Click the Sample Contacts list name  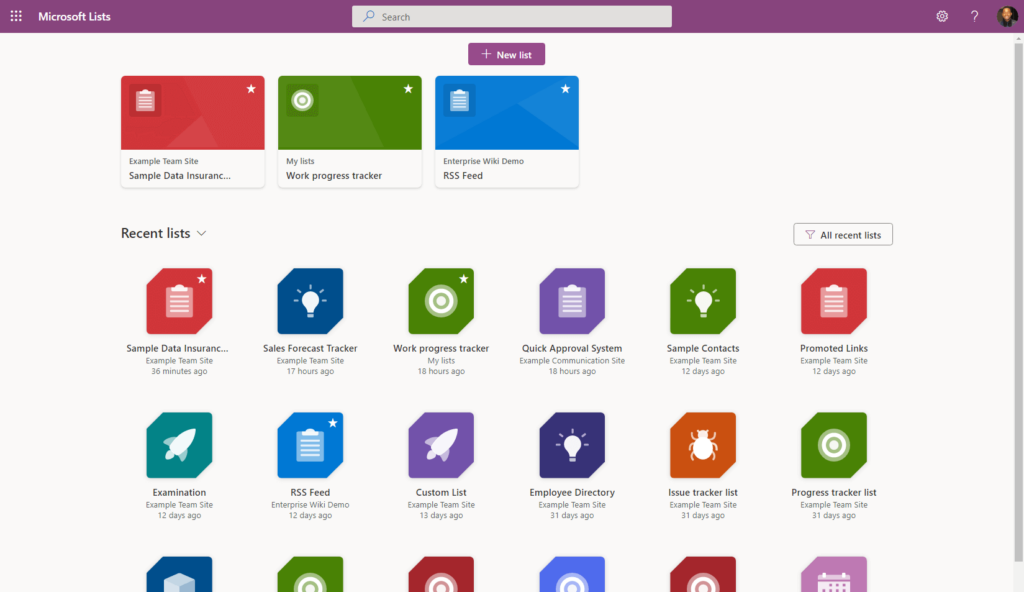tap(703, 348)
